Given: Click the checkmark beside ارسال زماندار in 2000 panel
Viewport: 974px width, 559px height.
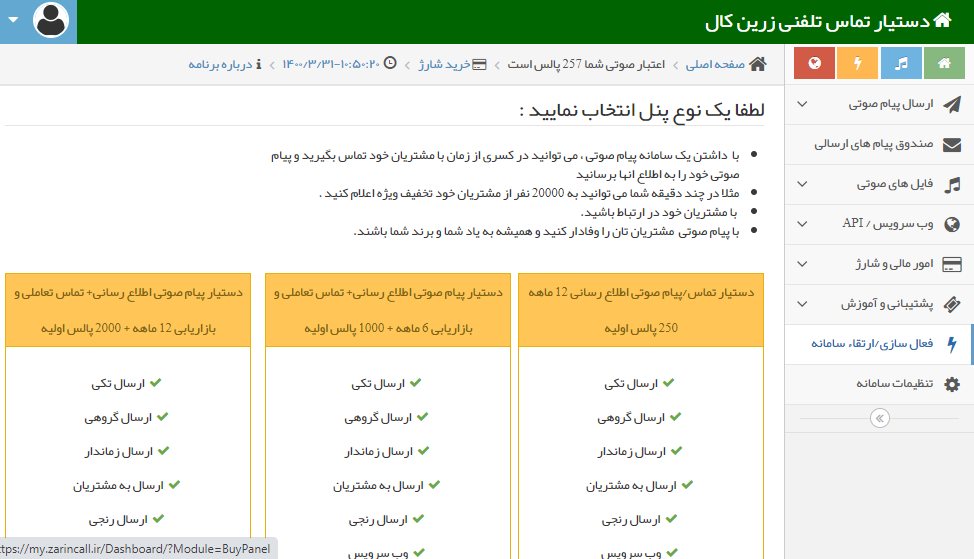Looking at the screenshot, I should (x=163, y=451).
